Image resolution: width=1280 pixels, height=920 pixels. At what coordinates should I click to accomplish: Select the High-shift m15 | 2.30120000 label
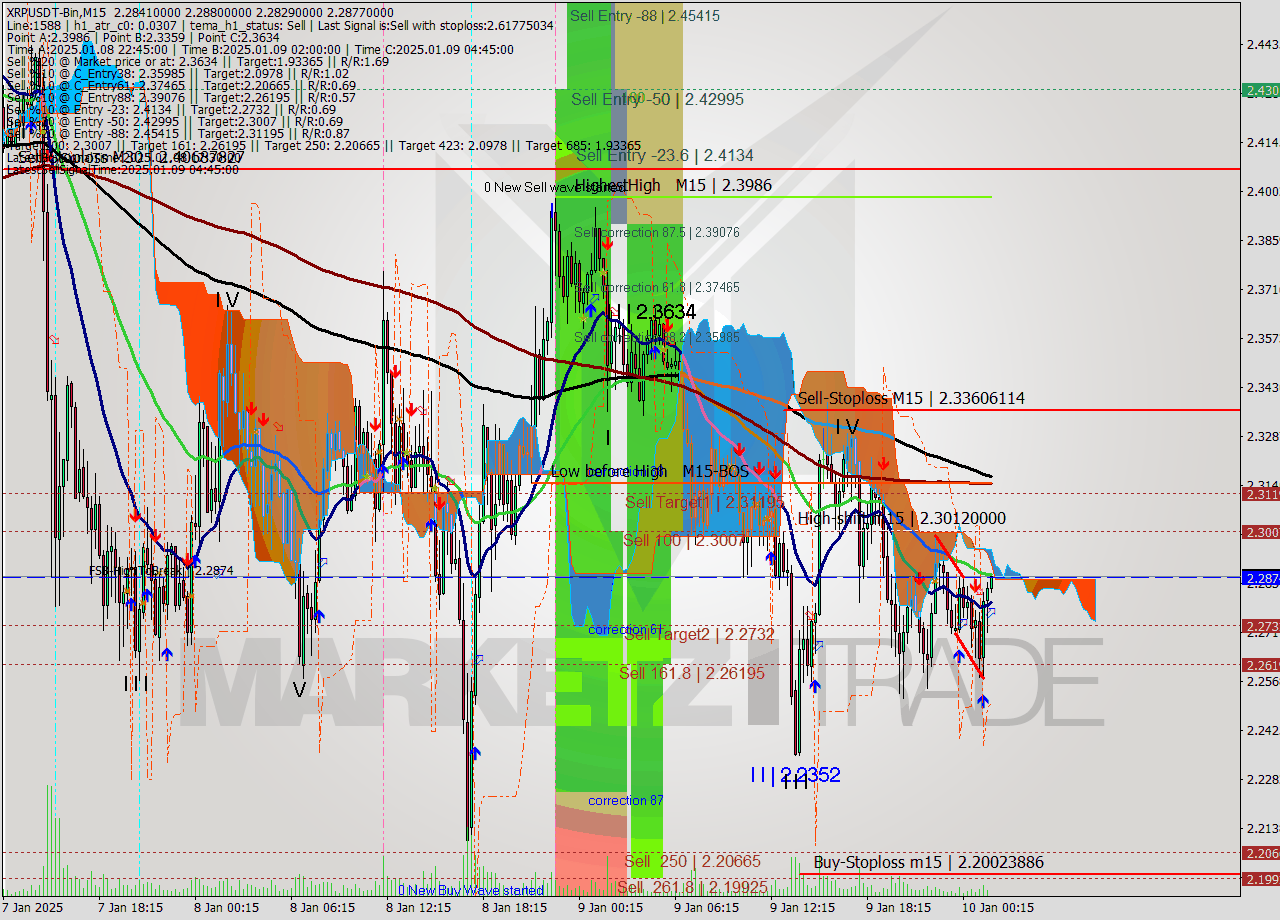coord(901,518)
